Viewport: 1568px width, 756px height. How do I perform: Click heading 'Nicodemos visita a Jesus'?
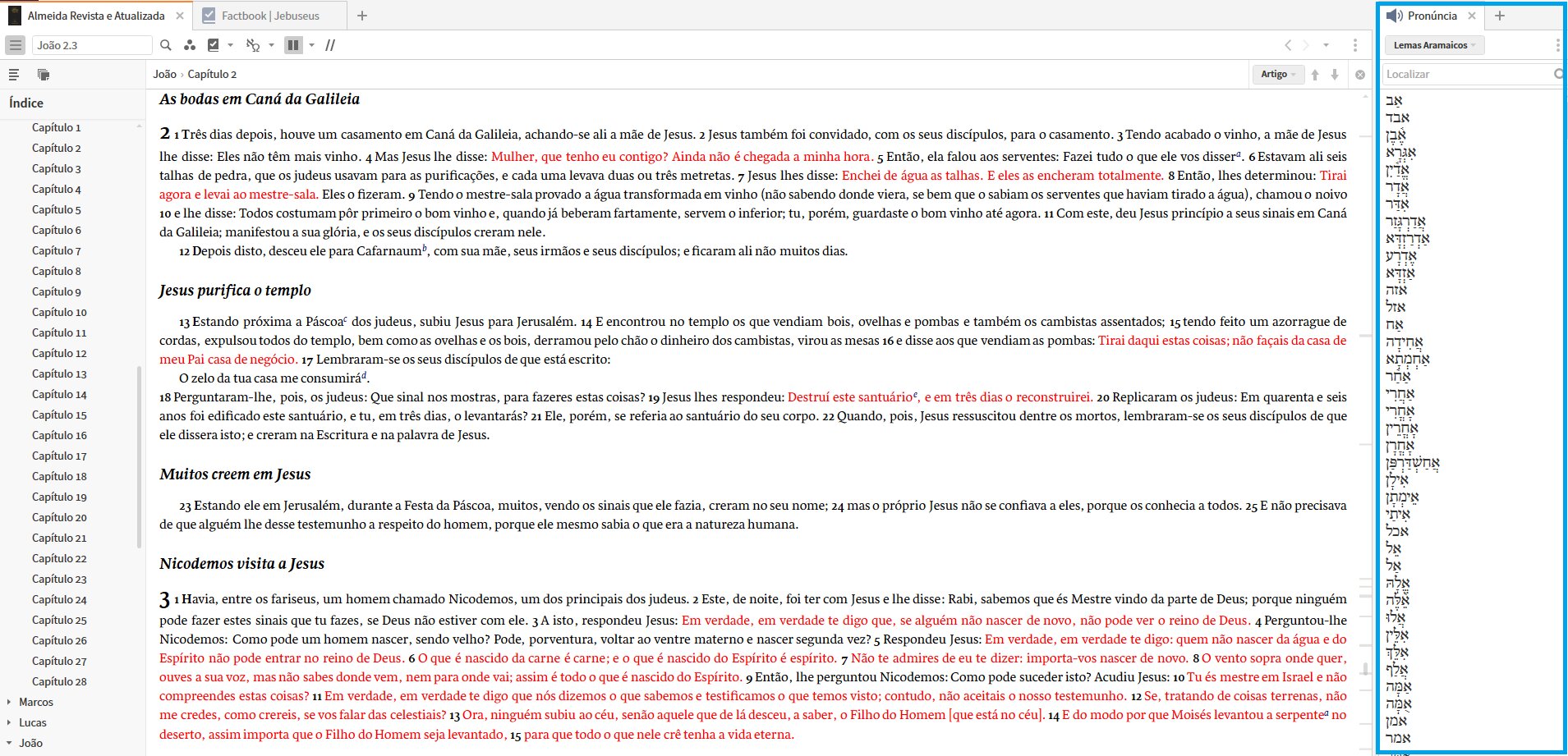[241, 564]
